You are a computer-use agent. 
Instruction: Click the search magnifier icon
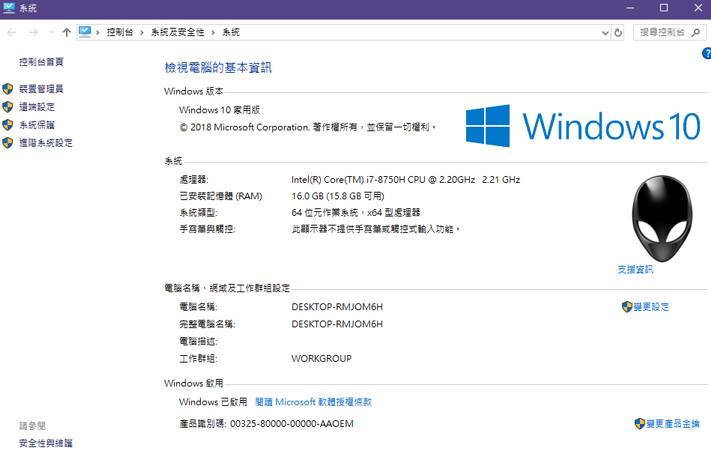[x=696, y=32]
